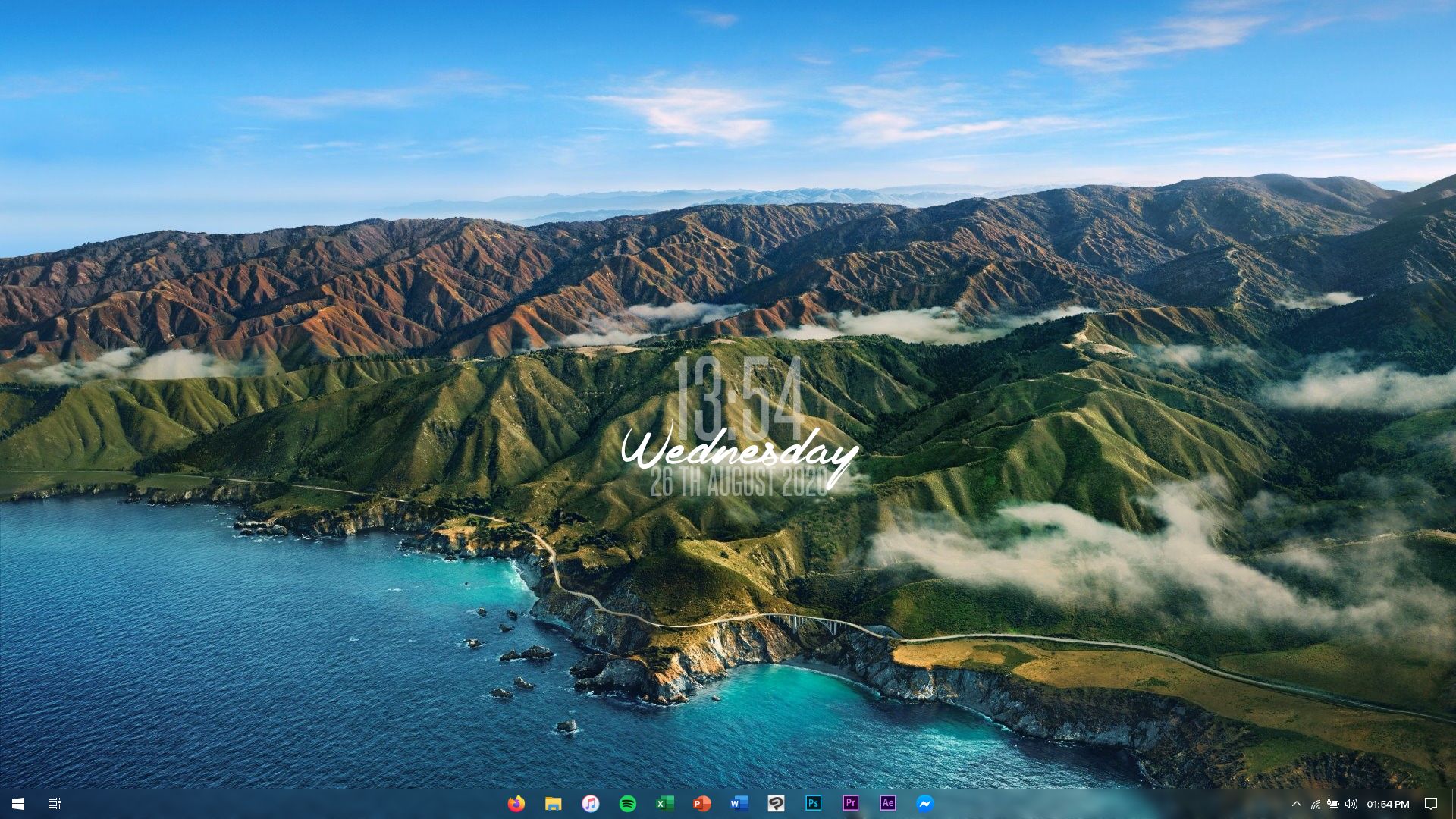
Task: Check battery status in the system tray
Action: [1333, 804]
